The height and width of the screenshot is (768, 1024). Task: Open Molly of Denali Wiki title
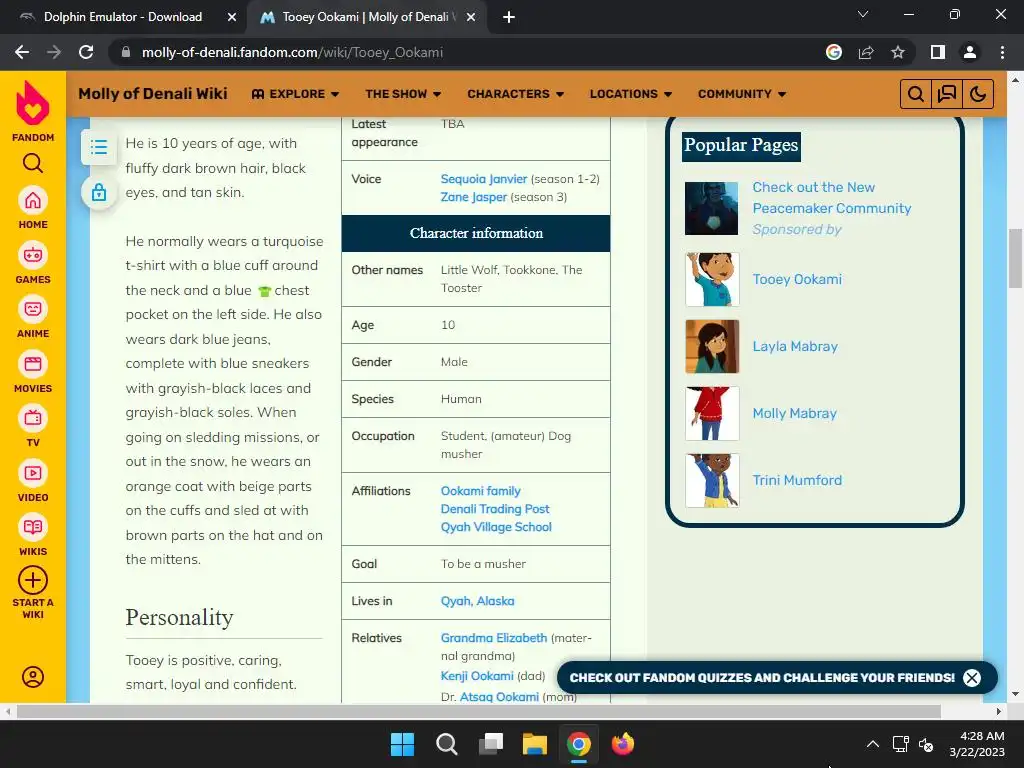(153, 94)
